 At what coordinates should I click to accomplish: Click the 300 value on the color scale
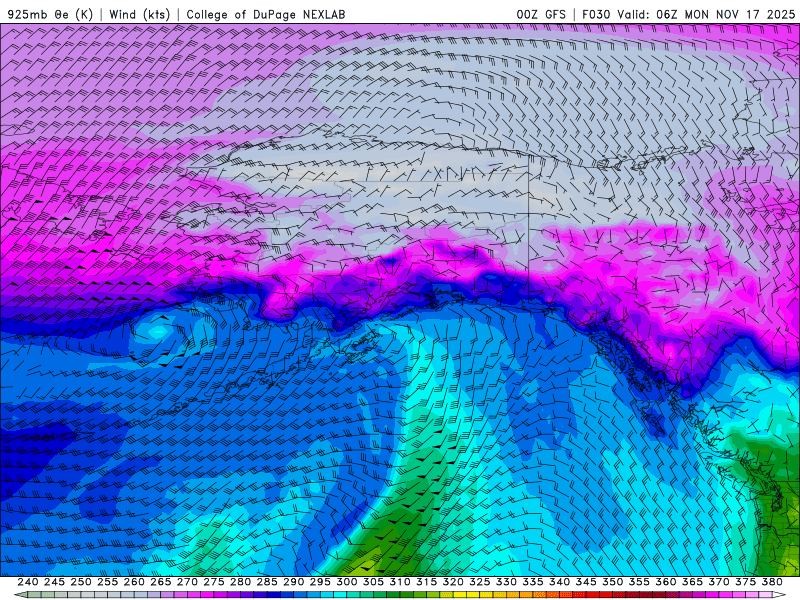tap(347, 582)
